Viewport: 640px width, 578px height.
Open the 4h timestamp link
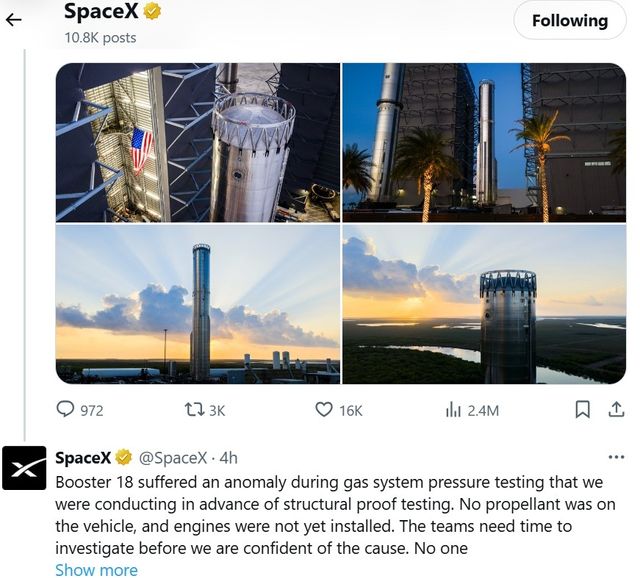click(229, 458)
